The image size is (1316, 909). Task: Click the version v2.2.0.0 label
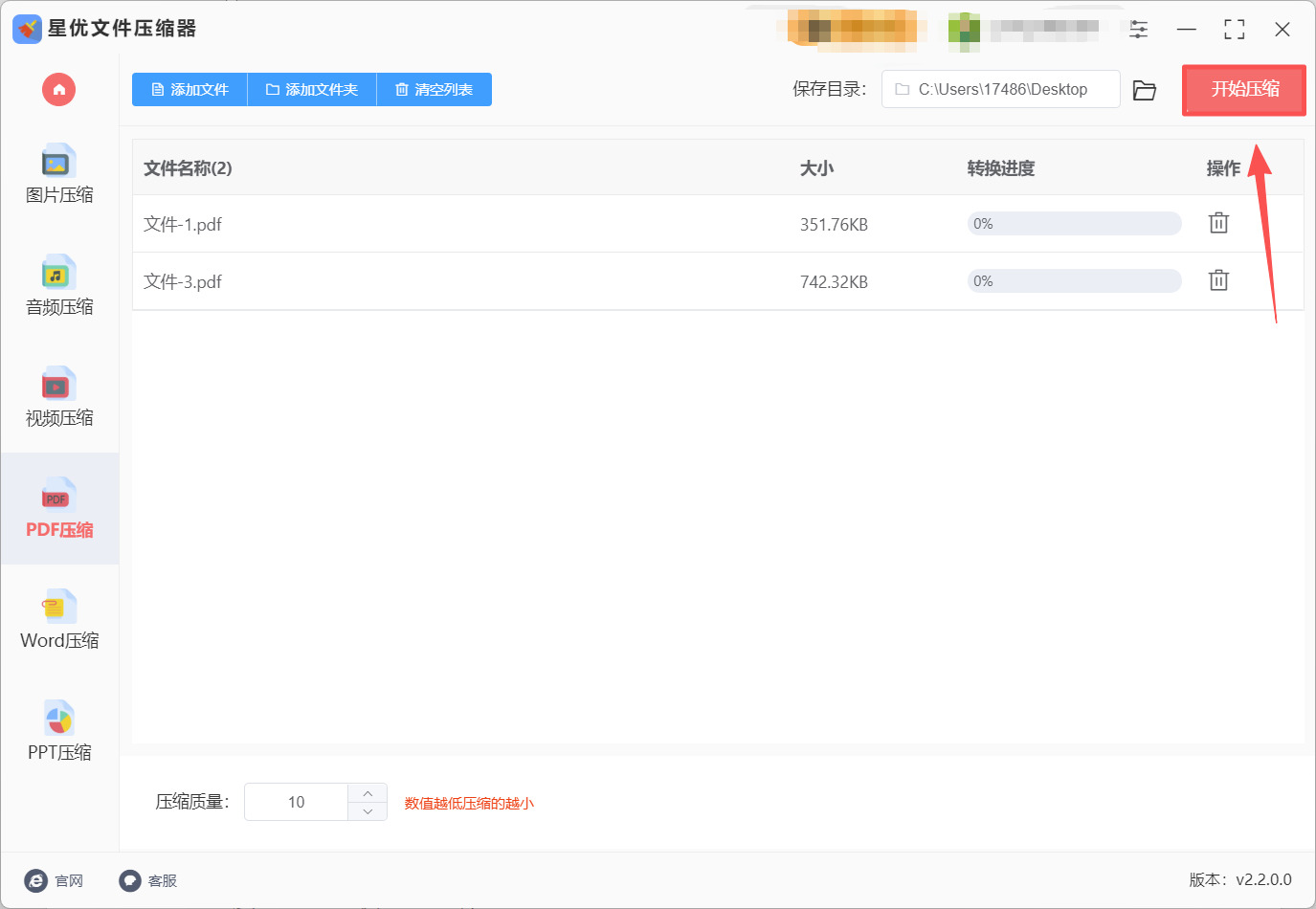pos(1240,880)
